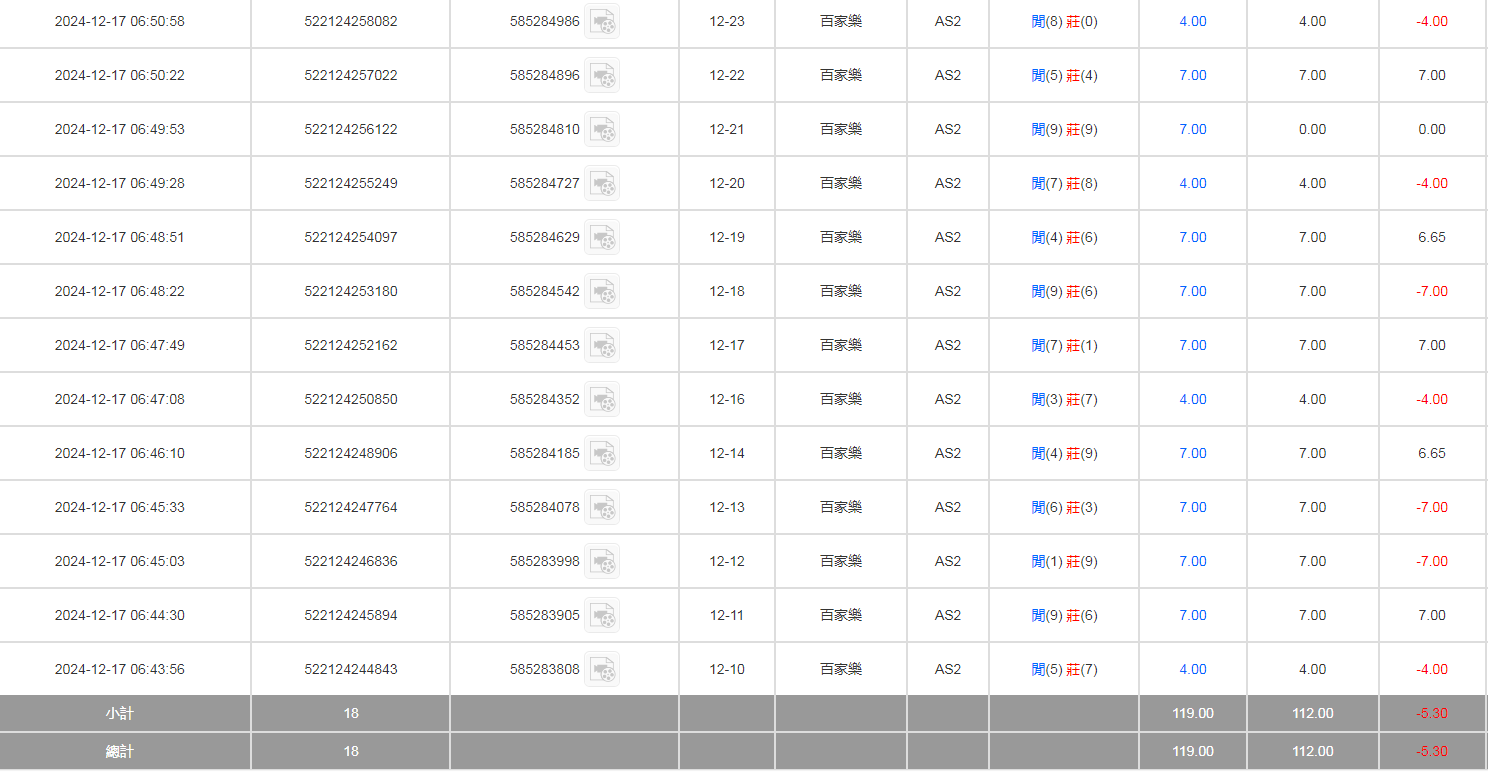Open replay icon for round 585283905
The image size is (1488, 776).
[602, 615]
